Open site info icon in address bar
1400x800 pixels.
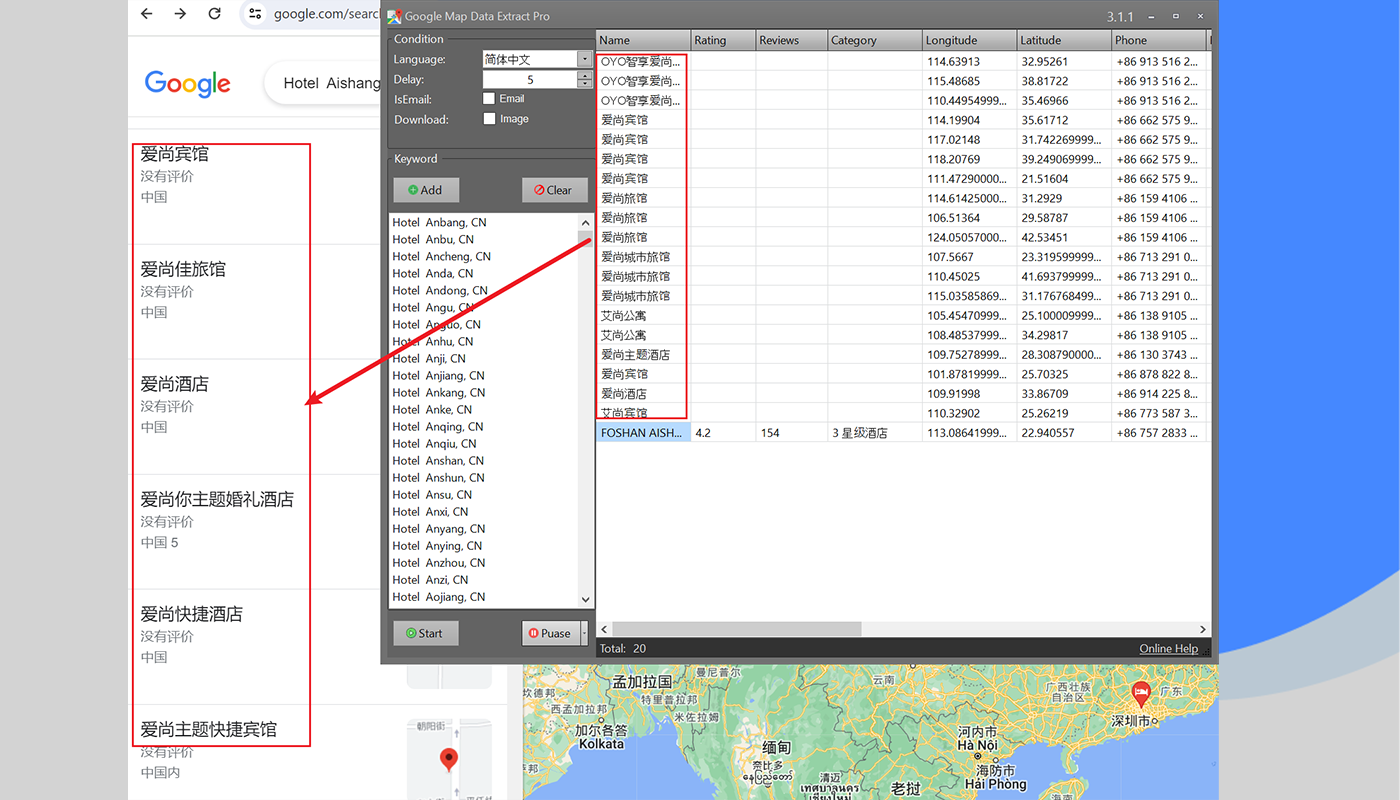pos(255,14)
